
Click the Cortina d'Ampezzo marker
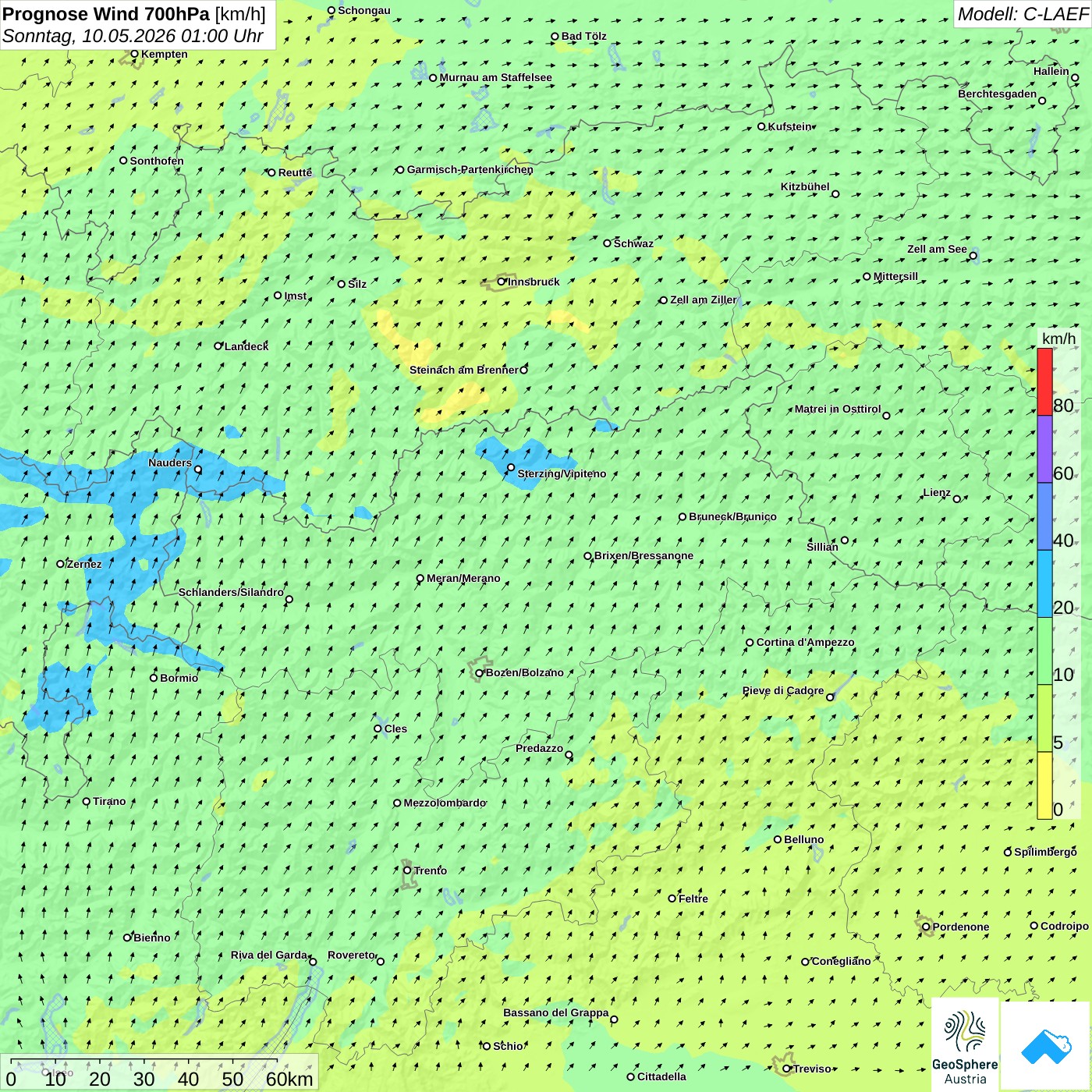pos(750,643)
